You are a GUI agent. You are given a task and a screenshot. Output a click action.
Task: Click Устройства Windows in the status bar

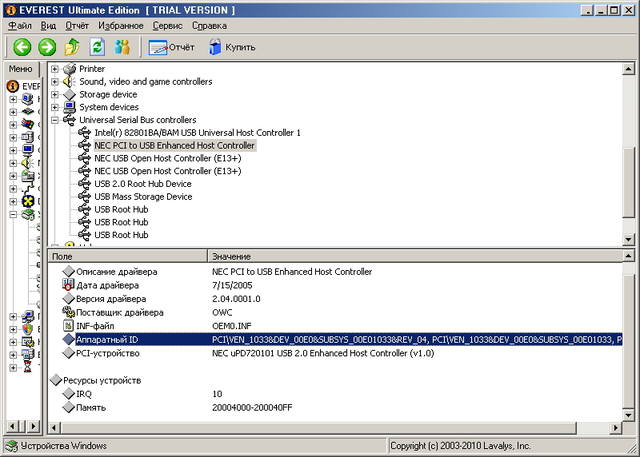coord(64,446)
